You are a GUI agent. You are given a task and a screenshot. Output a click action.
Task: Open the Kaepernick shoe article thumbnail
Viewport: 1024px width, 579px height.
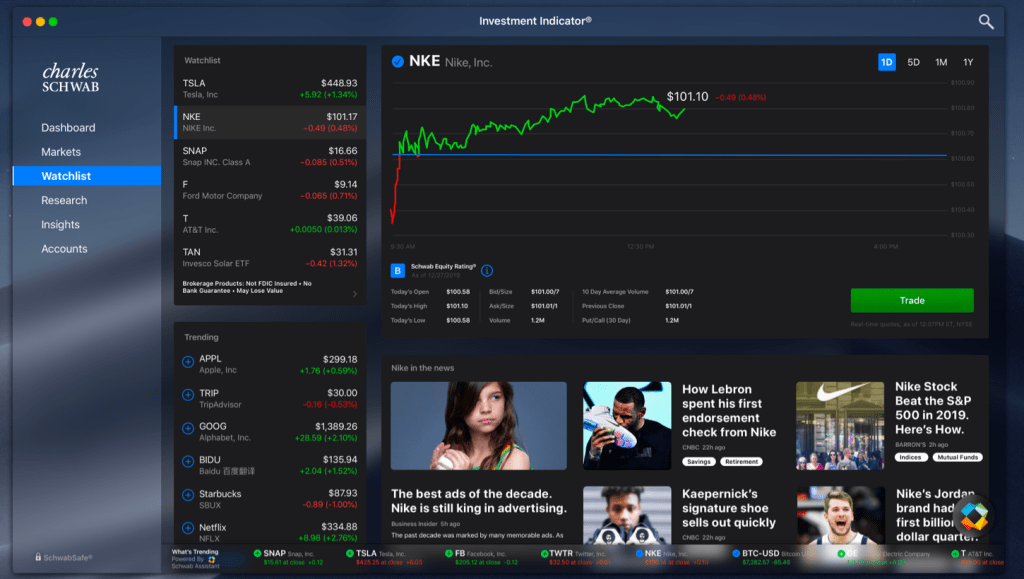click(x=627, y=515)
